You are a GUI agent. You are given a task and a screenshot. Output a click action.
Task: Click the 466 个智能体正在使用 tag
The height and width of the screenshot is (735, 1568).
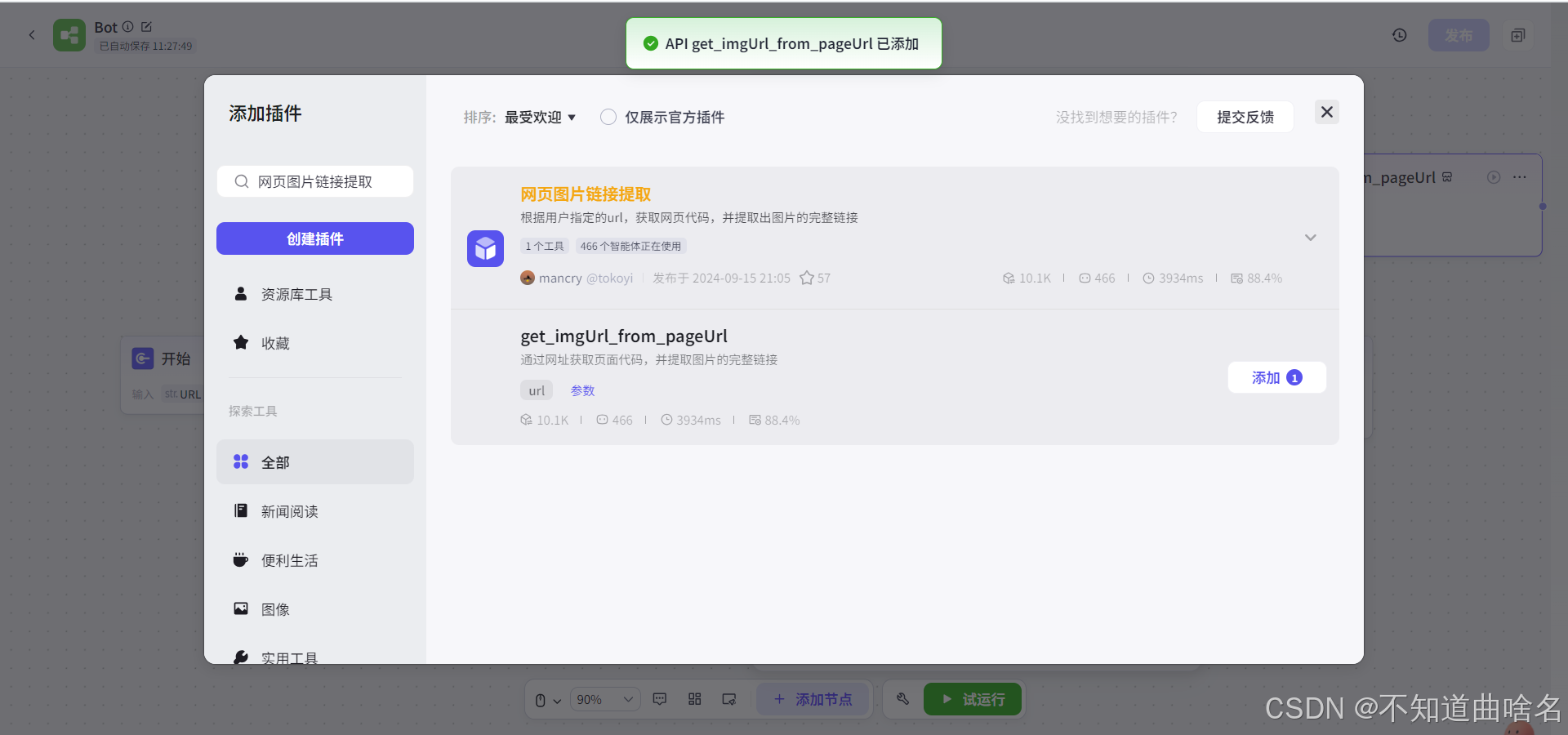[630, 246]
